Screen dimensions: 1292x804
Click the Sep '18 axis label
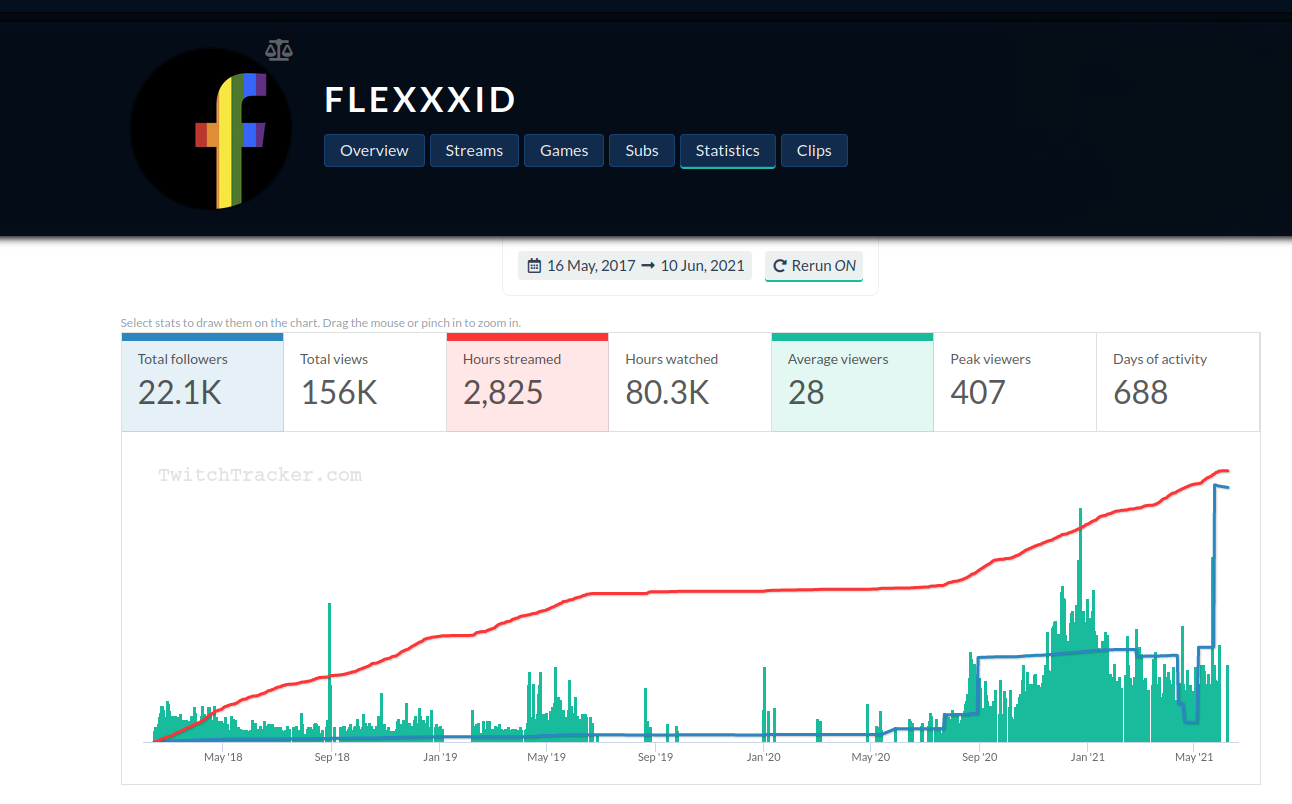[331, 757]
